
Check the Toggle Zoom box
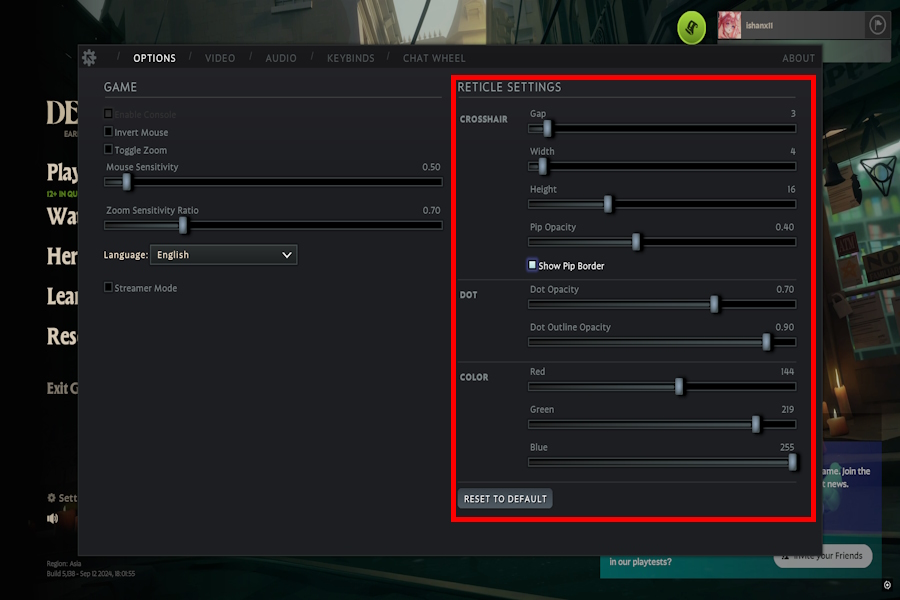point(107,149)
